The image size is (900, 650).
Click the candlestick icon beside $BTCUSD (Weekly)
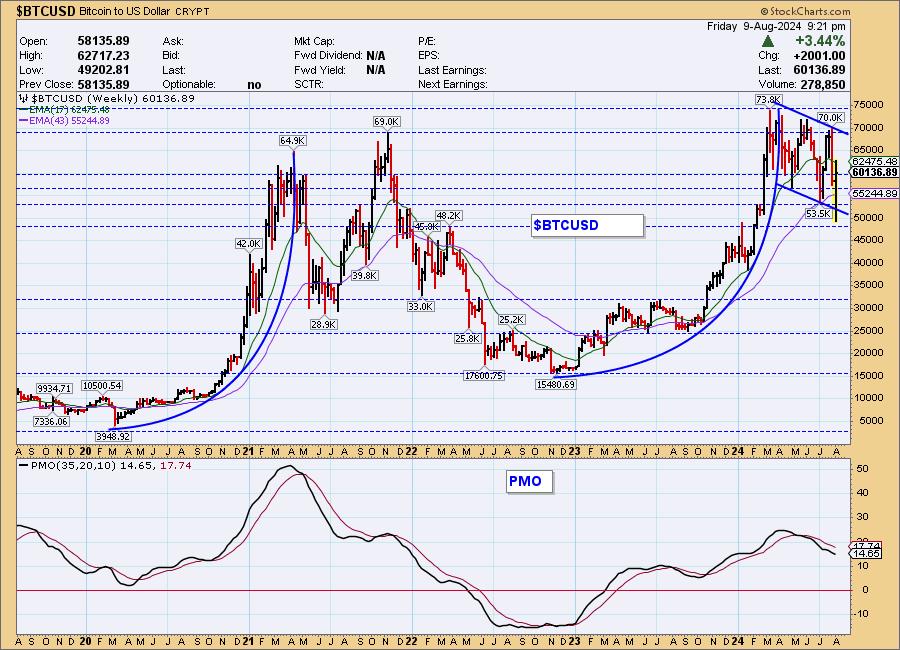tap(23, 99)
